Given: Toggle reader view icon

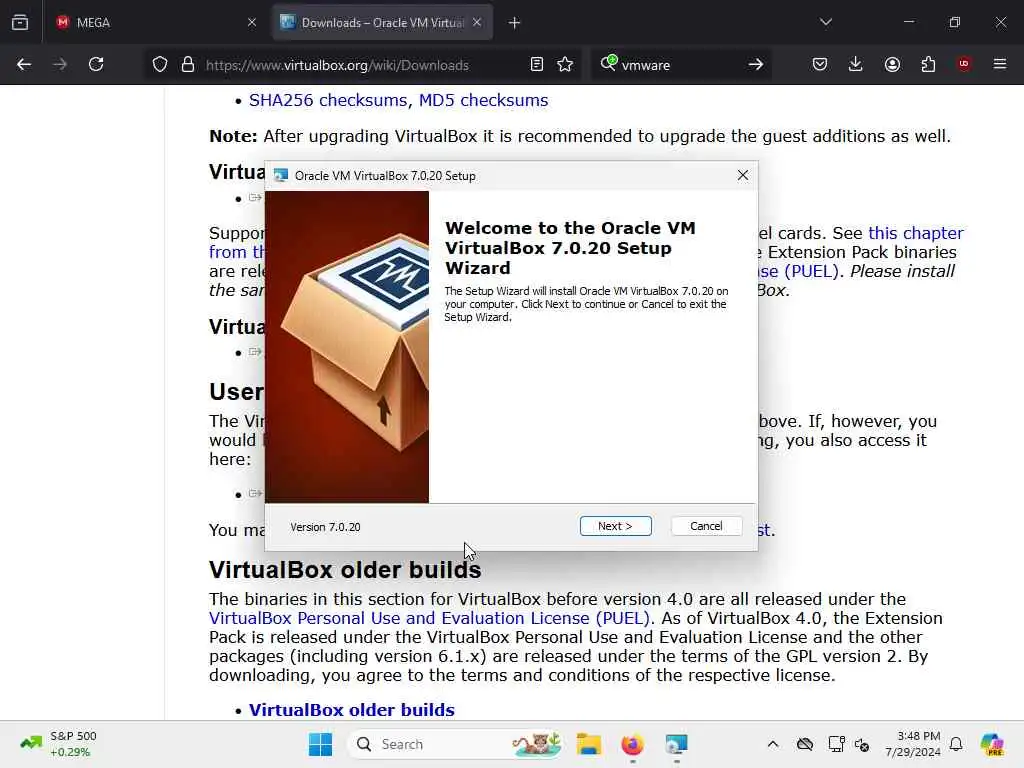Looking at the screenshot, I should pyautogui.click(x=536, y=65).
